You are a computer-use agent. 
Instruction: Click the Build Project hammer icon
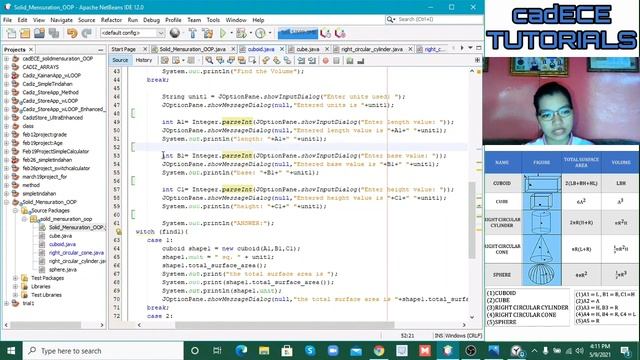[193, 33]
